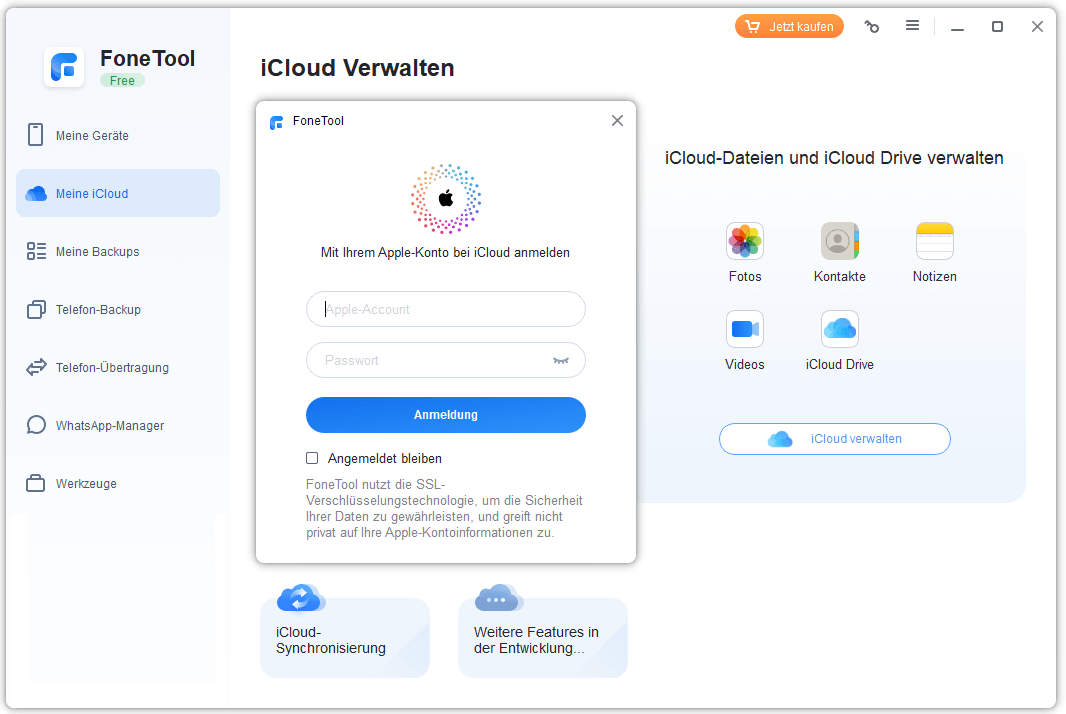Select Meine Backups in sidebar
This screenshot has width=1066, height=714.
click(97, 252)
